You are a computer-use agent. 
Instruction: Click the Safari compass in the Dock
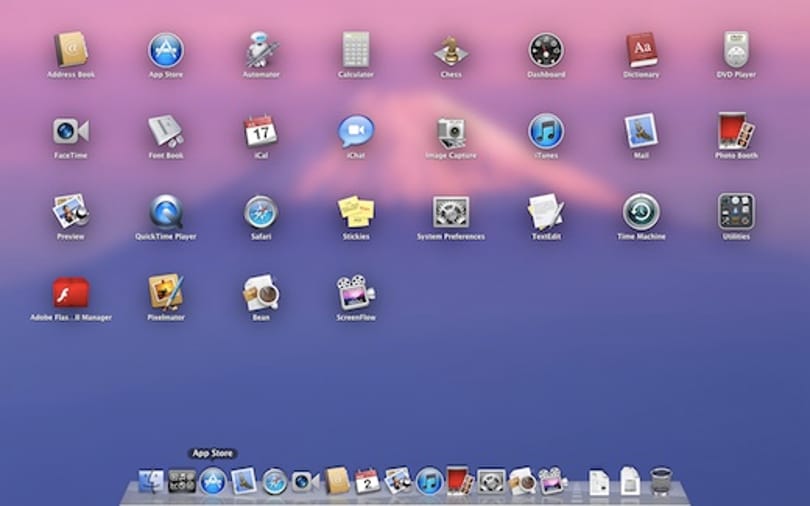tap(274, 481)
